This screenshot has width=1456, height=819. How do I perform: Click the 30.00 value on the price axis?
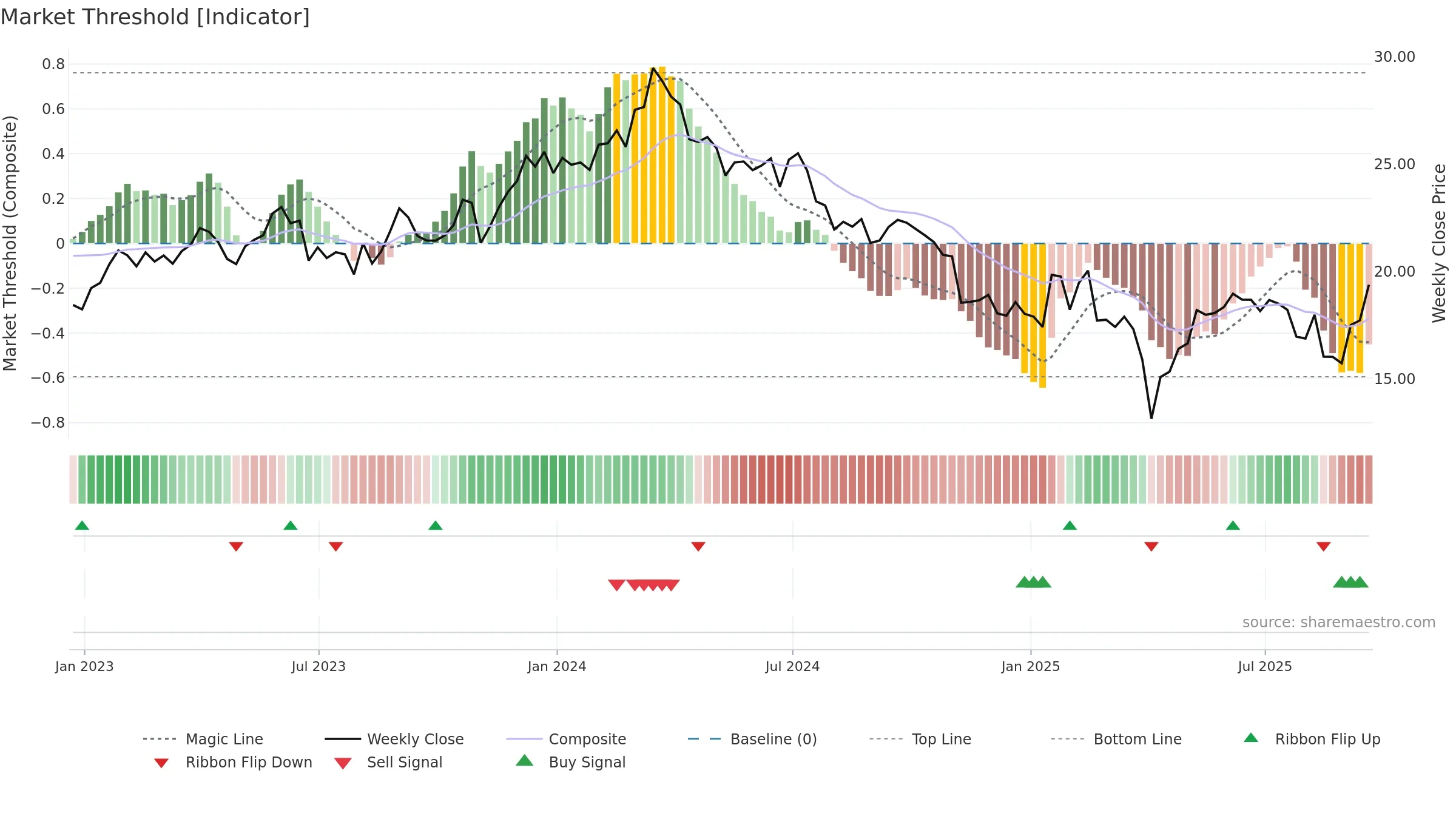[x=1395, y=57]
